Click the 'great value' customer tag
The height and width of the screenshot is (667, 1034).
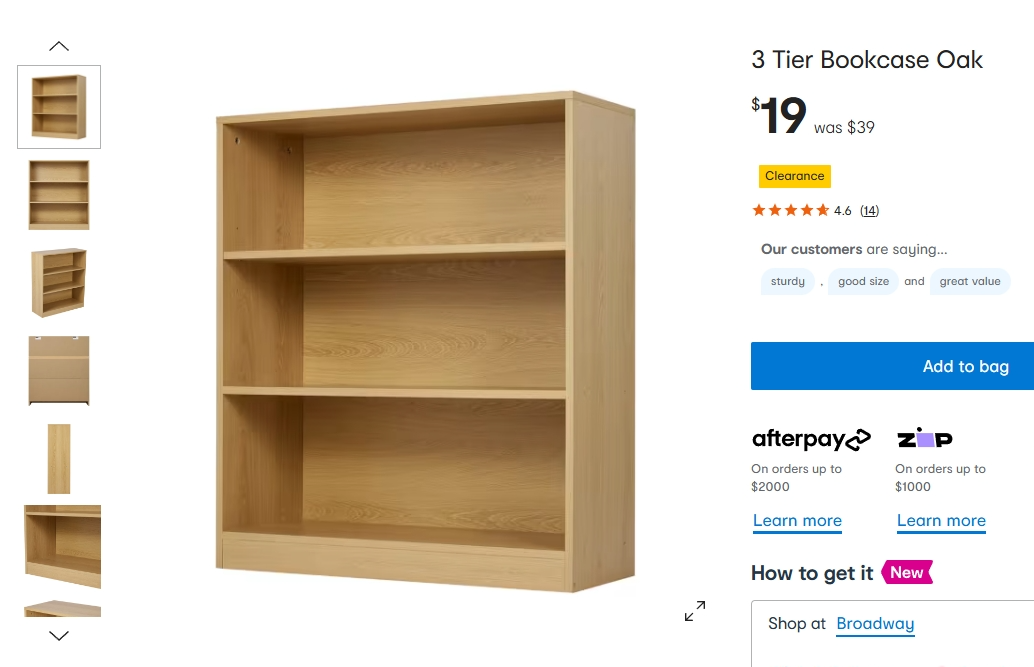(969, 281)
